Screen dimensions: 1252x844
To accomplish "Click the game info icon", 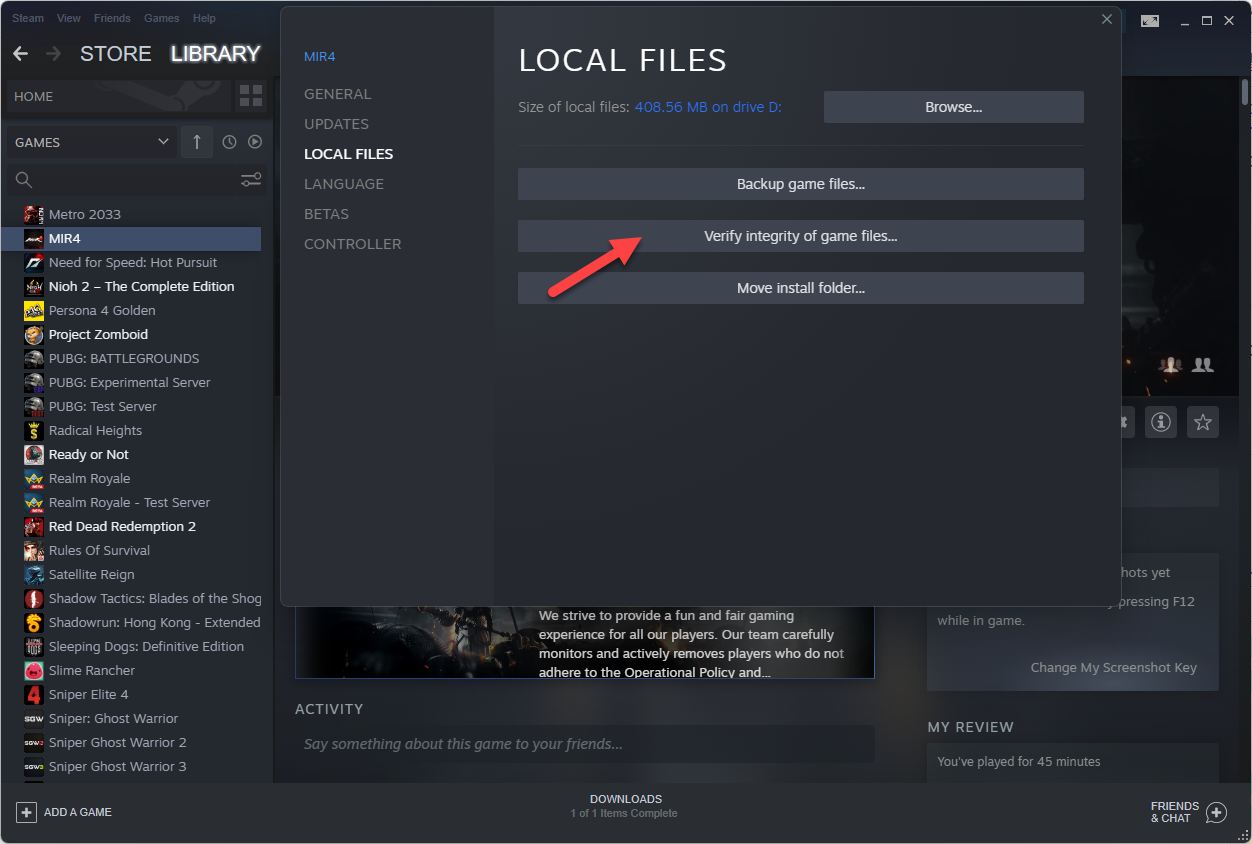I will pyautogui.click(x=1160, y=422).
